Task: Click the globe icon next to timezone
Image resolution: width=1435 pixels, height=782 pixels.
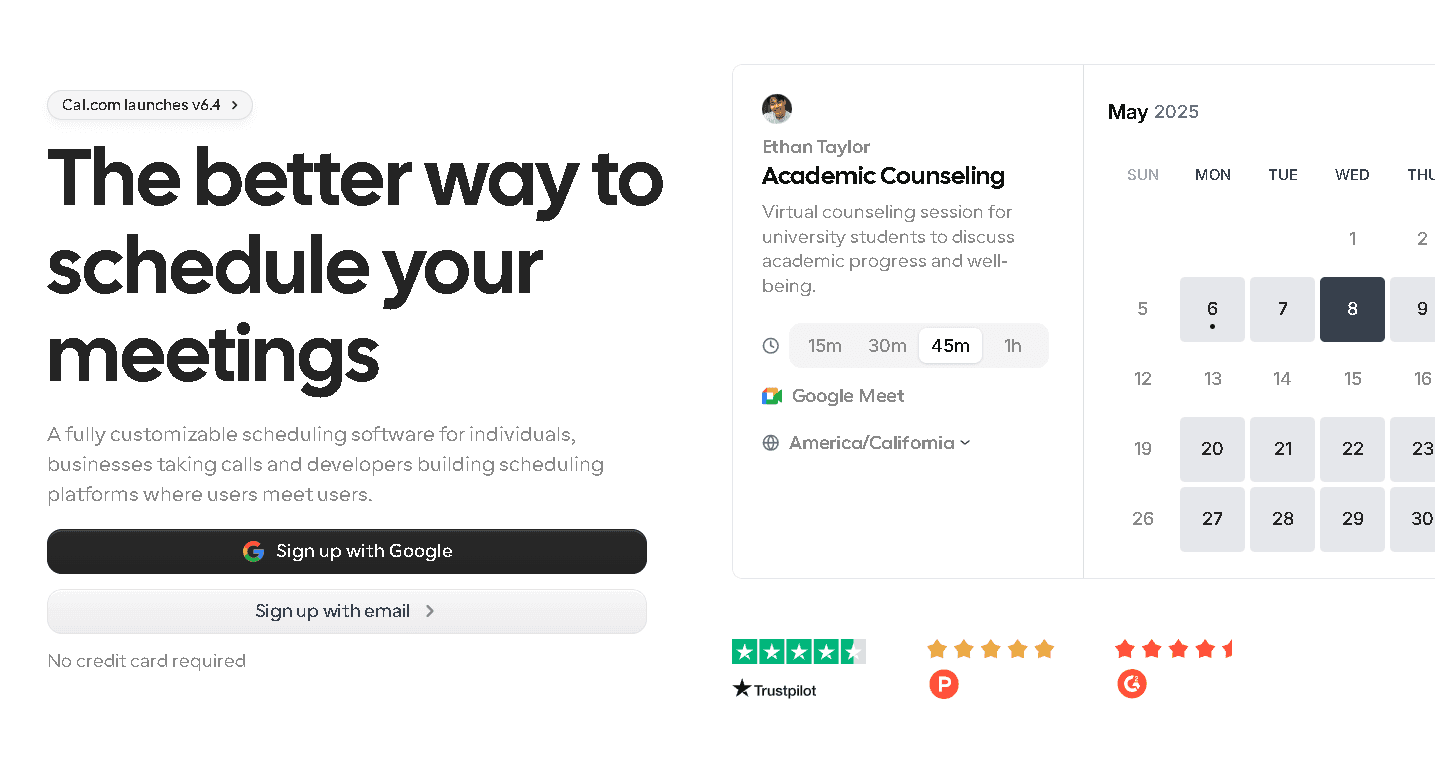Action: (x=770, y=442)
